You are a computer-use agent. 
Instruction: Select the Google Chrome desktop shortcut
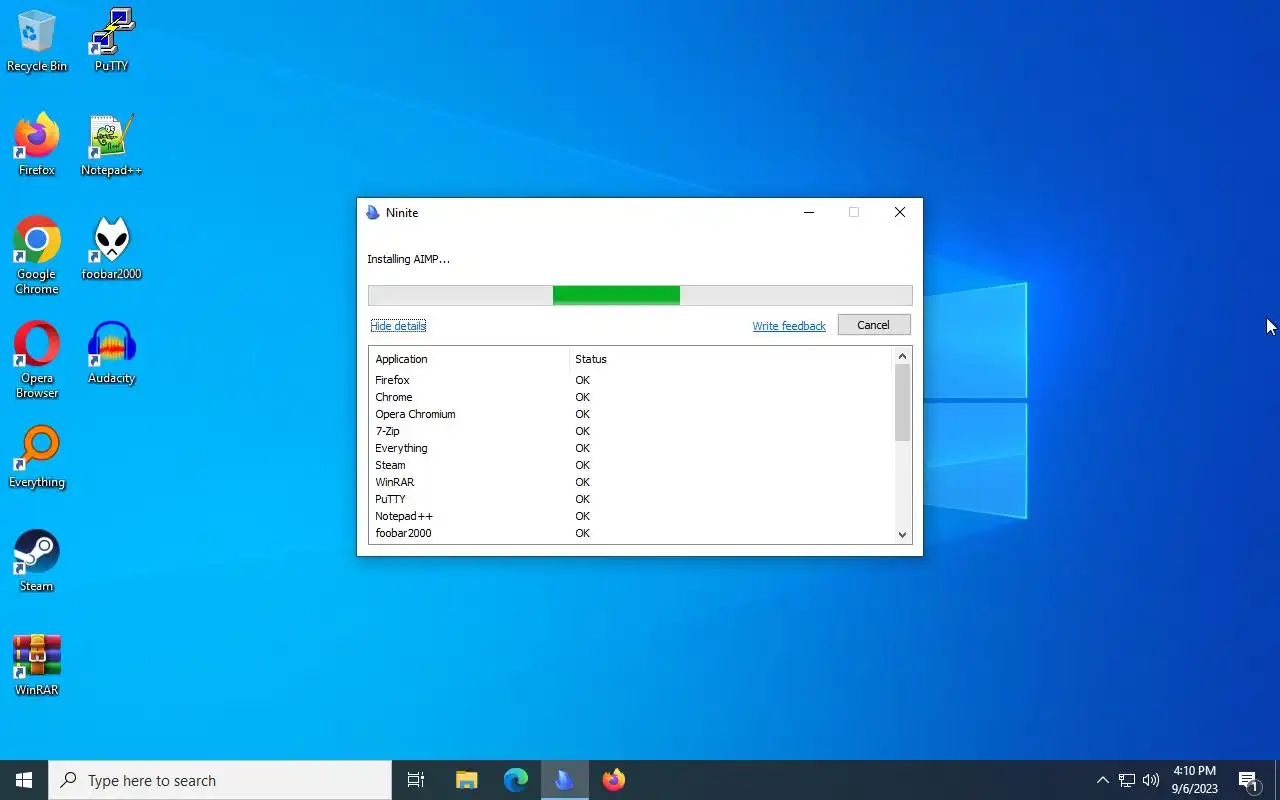(37, 256)
